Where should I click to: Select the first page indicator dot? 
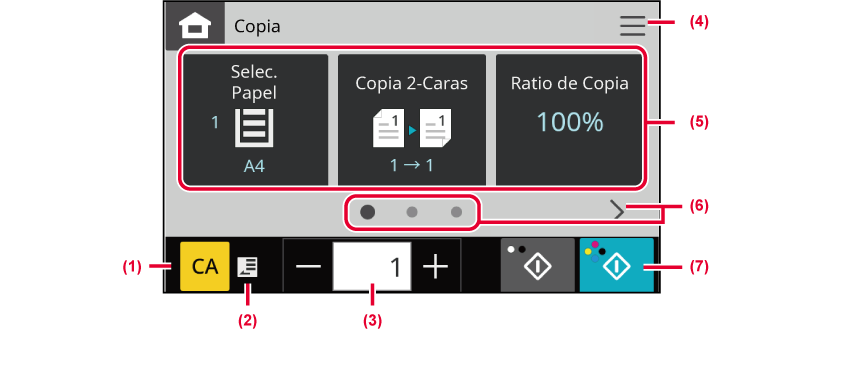pos(367,212)
